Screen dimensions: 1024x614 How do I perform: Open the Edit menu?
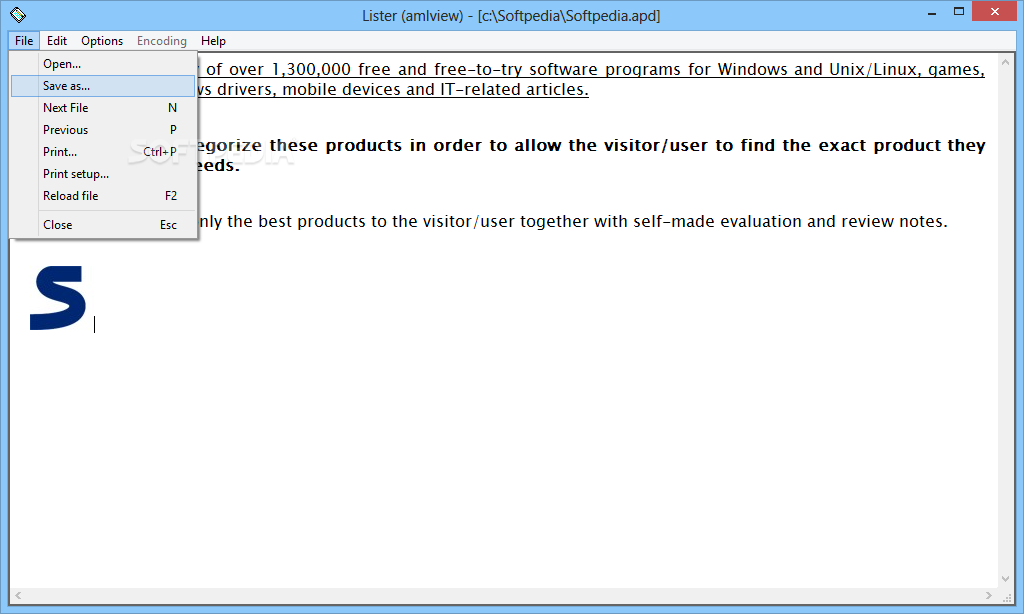tap(57, 40)
